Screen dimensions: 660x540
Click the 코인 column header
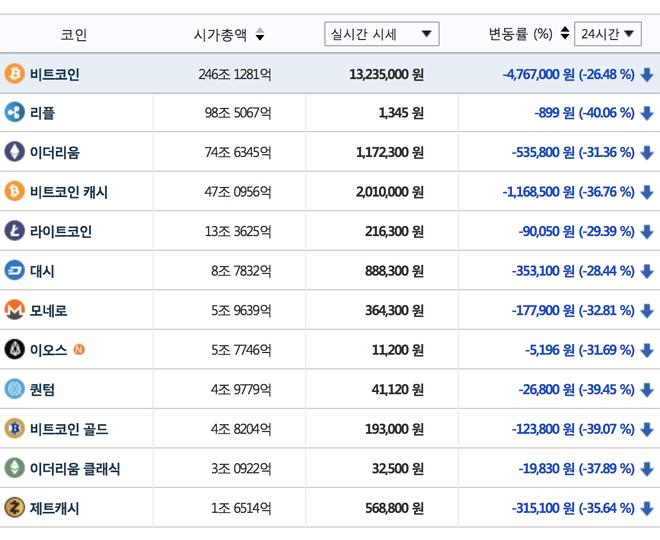coord(74,35)
